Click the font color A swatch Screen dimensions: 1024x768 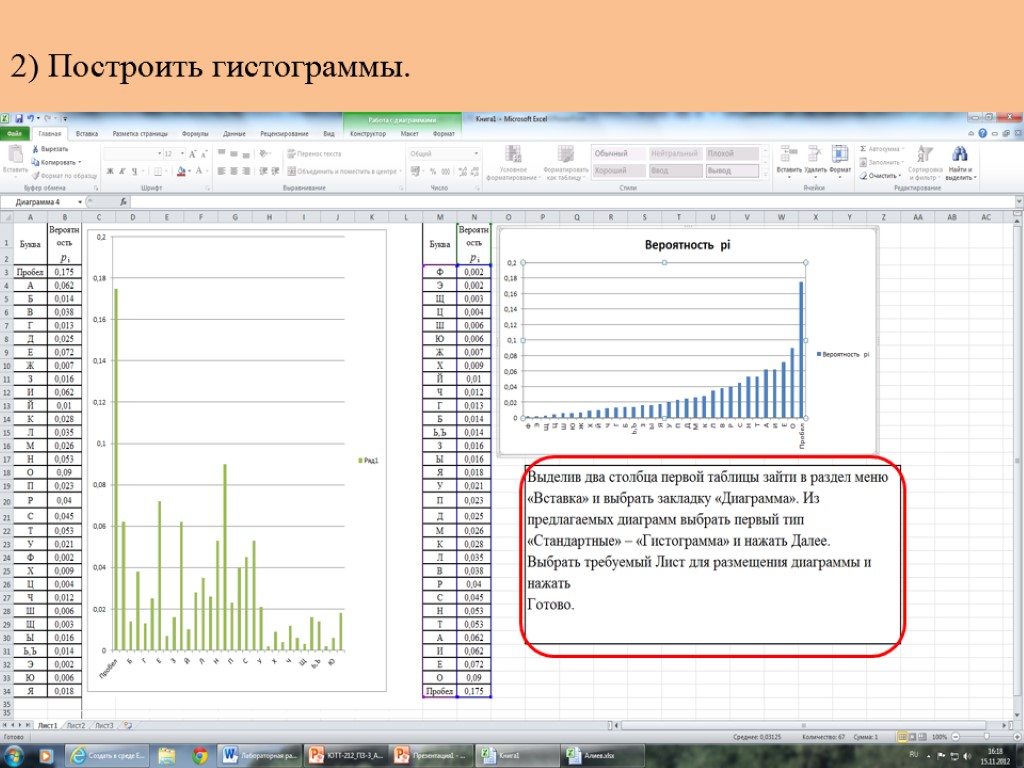click(x=199, y=171)
